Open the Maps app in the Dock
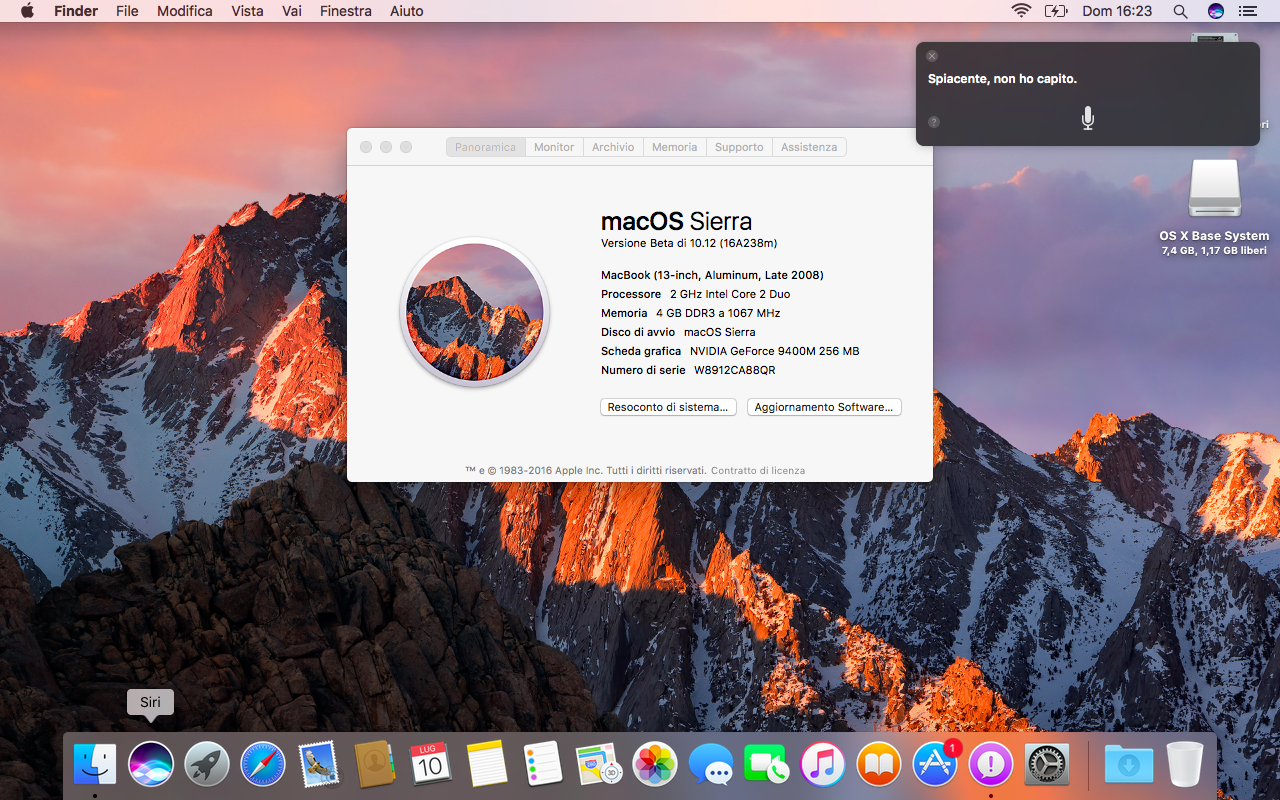The height and width of the screenshot is (800, 1280). tap(599, 765)
